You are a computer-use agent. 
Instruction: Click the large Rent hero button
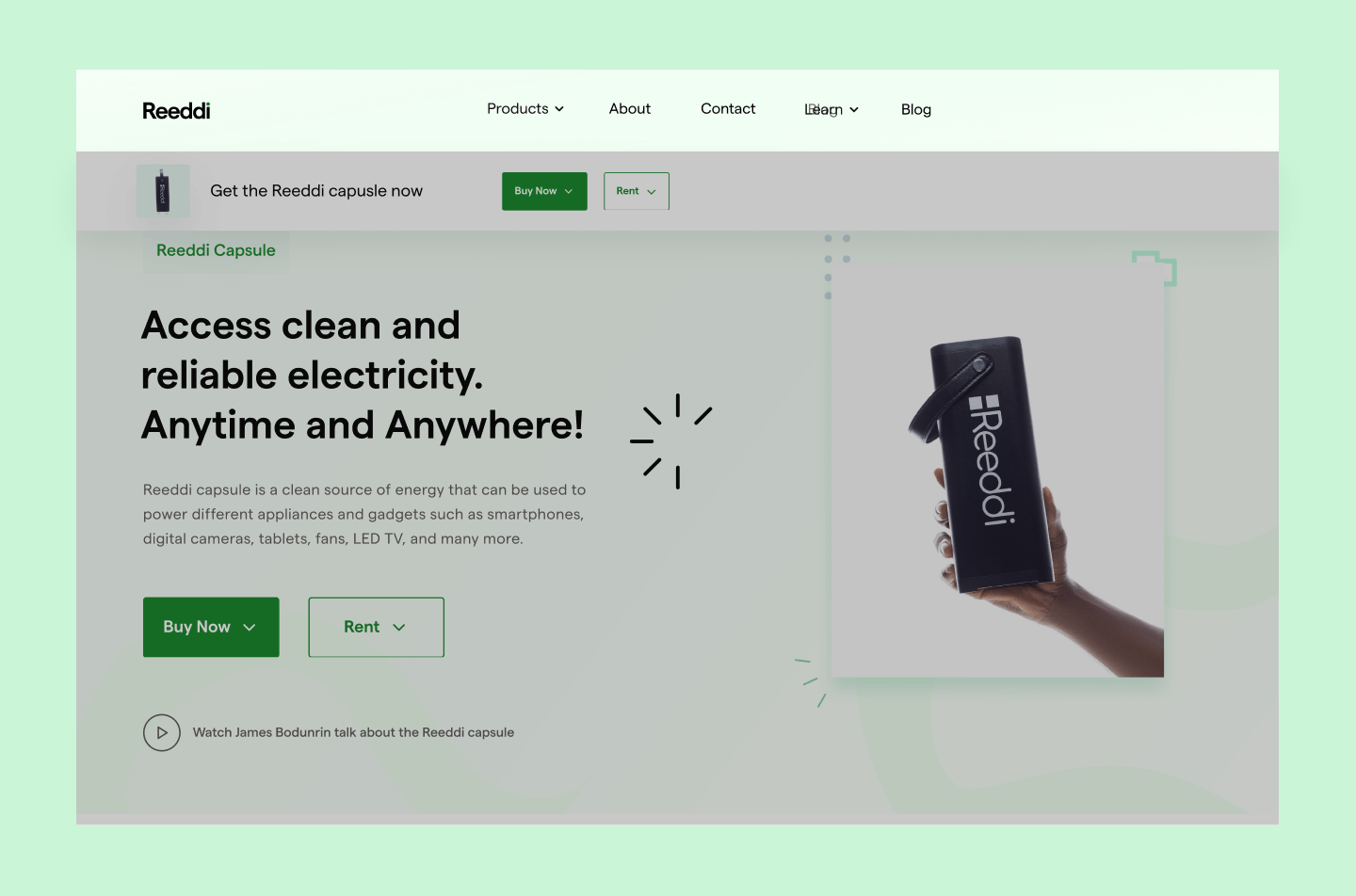(377, 627)
